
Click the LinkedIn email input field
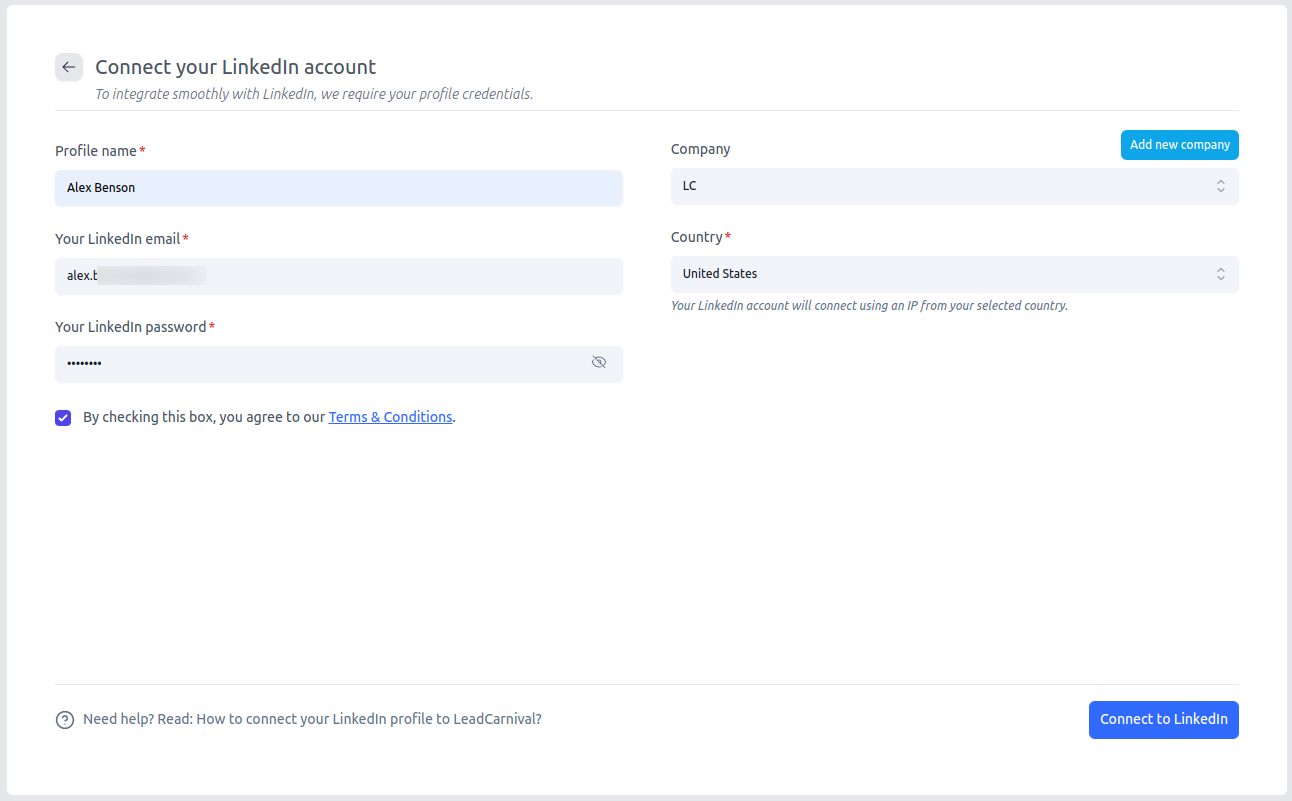338,275
